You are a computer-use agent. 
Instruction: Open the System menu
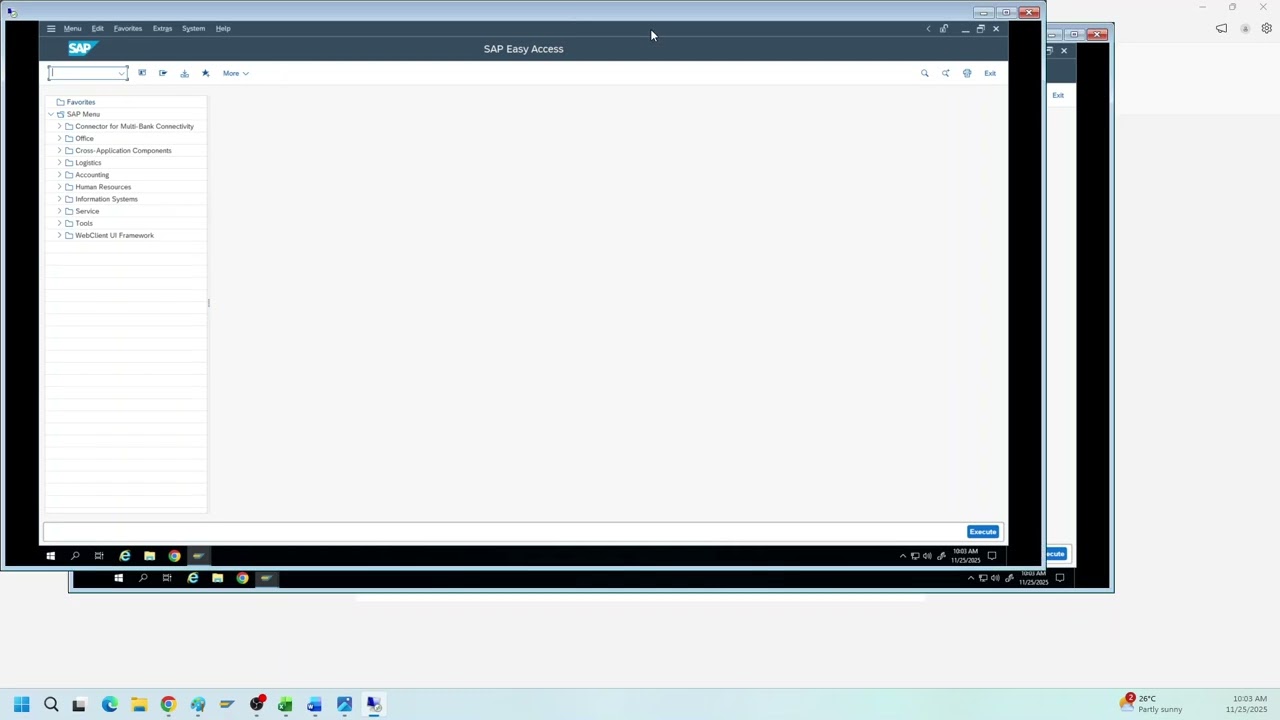193,29
